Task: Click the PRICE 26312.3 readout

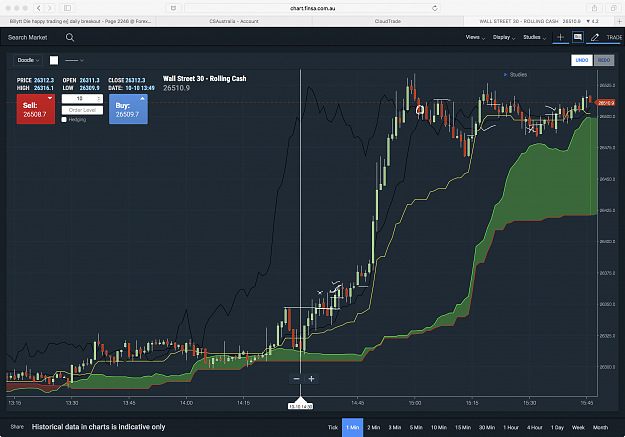Action: (35, 80)
